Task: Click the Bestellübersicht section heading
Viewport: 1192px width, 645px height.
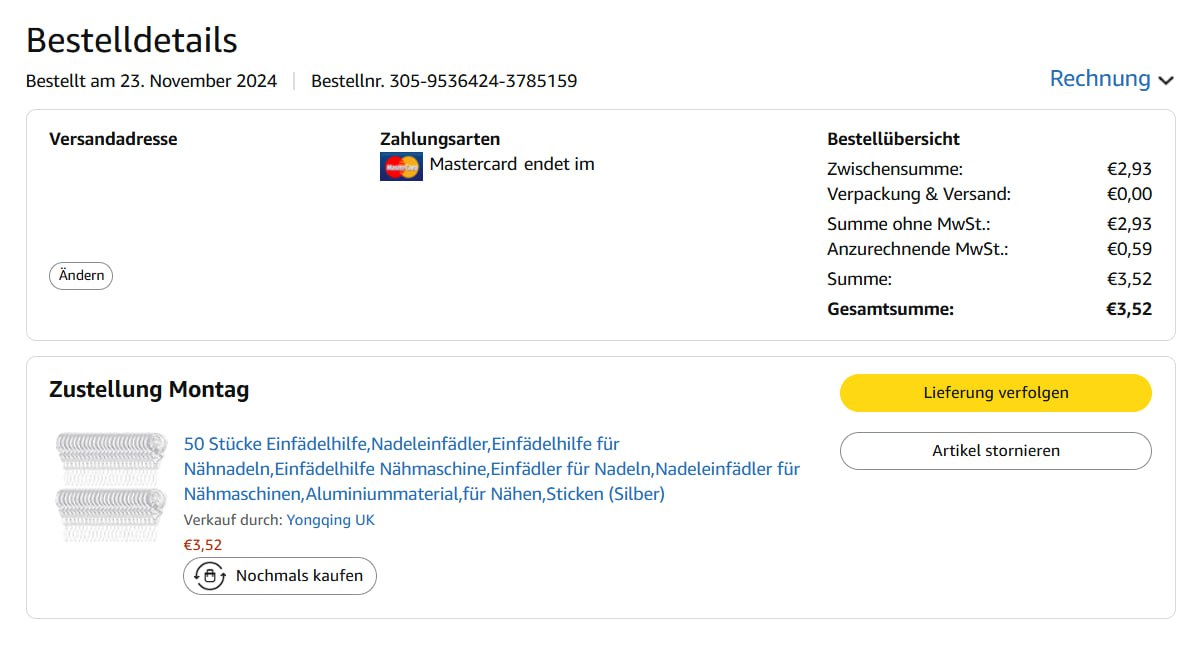Action: click(x=893, y=139)
